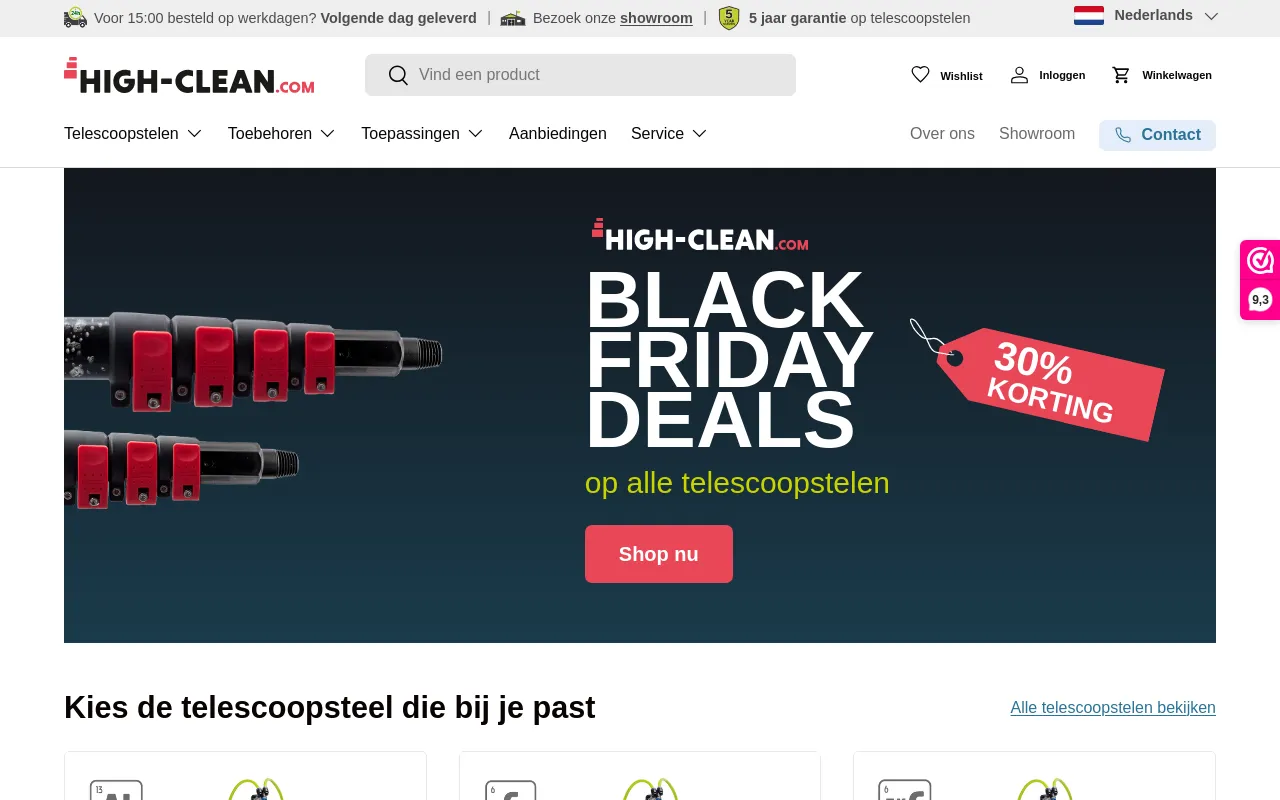1280x800 pixels.
Task: Click the 5 jaar garantie shield icon
Action: (x=729, y=18)
